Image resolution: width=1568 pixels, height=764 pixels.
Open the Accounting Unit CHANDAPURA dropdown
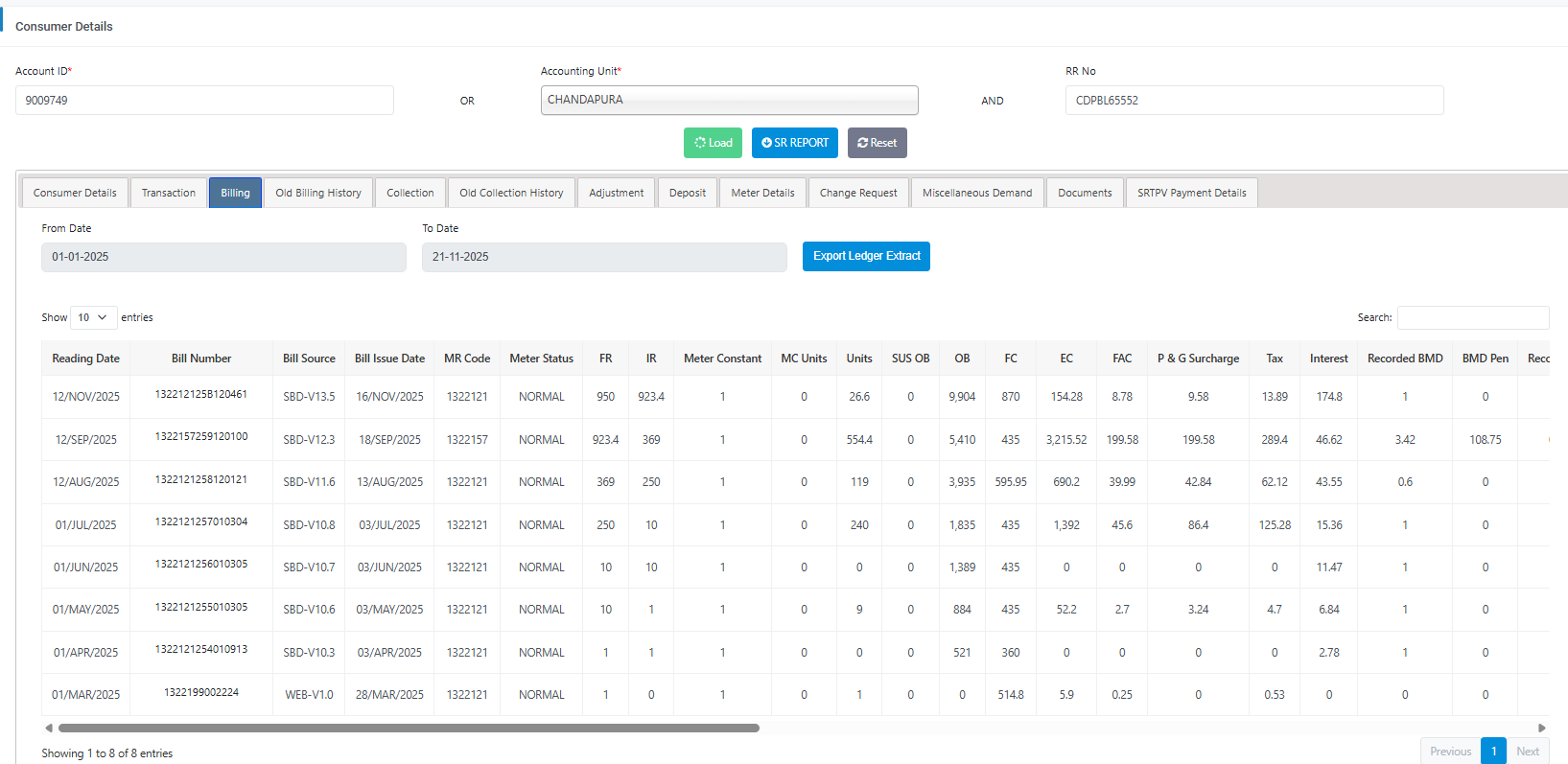(729, 100)
